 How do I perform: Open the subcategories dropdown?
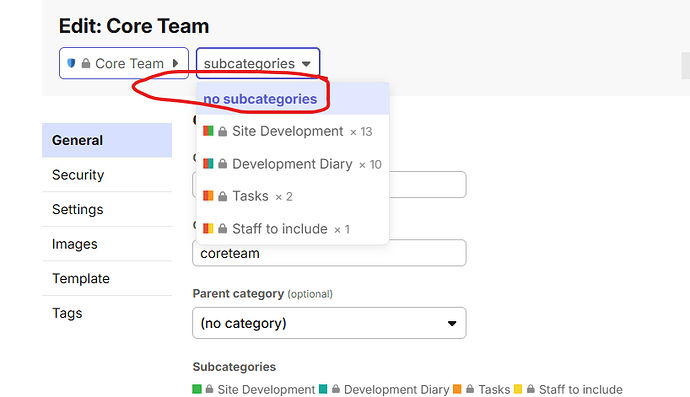point(258,63)
